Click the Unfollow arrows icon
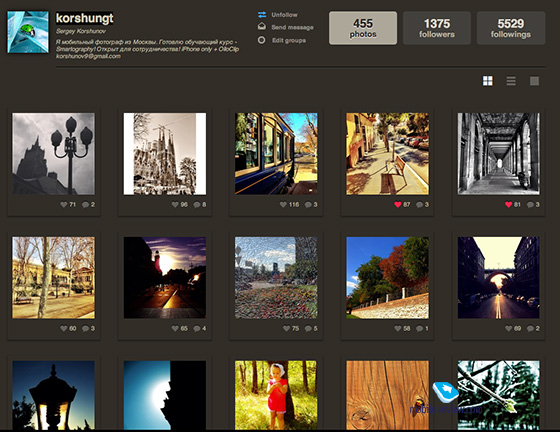The height and width of the screenshot is (432, 560). [x=262, y=15]
